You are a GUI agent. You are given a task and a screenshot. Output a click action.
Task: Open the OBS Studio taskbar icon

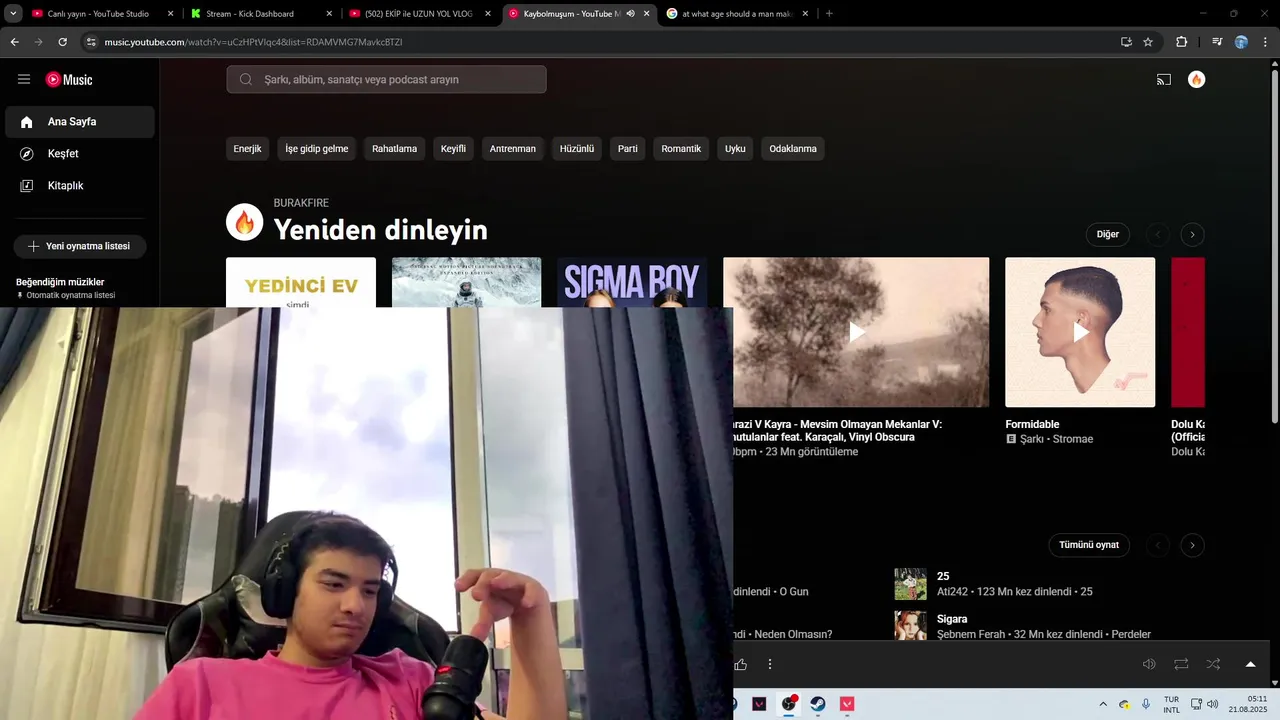(788, 704)
